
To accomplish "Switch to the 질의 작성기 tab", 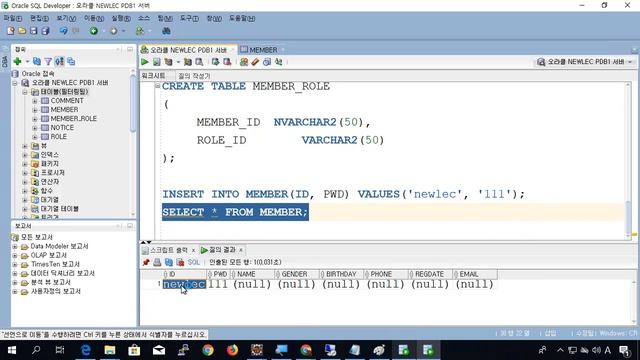I will (194, 76).
